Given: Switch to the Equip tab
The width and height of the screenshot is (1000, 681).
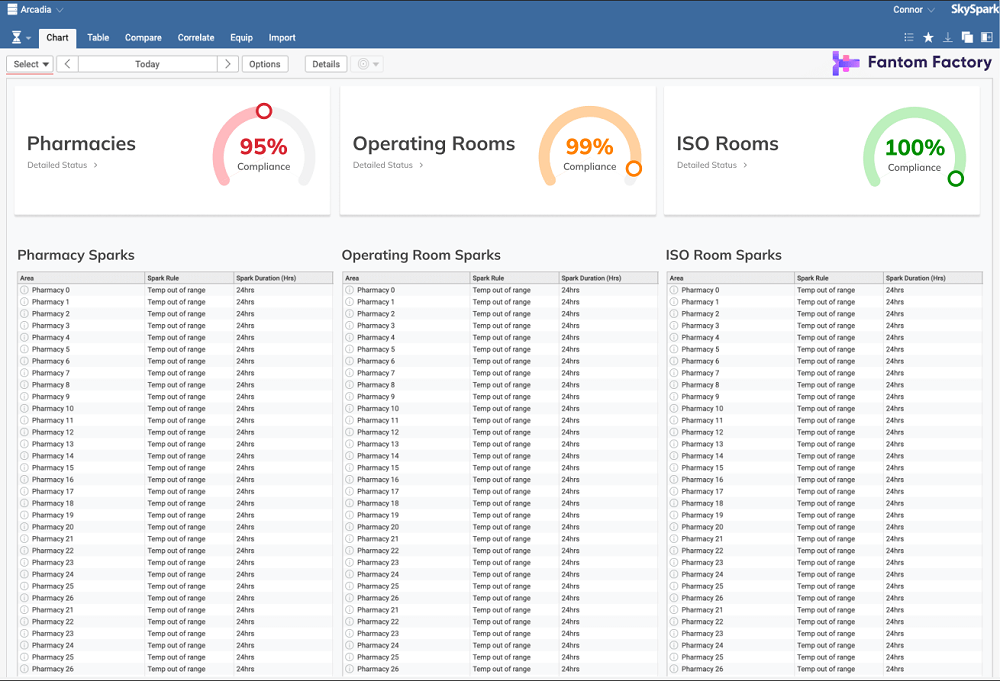Looking at the screenshot, I should tap(242, 38).
